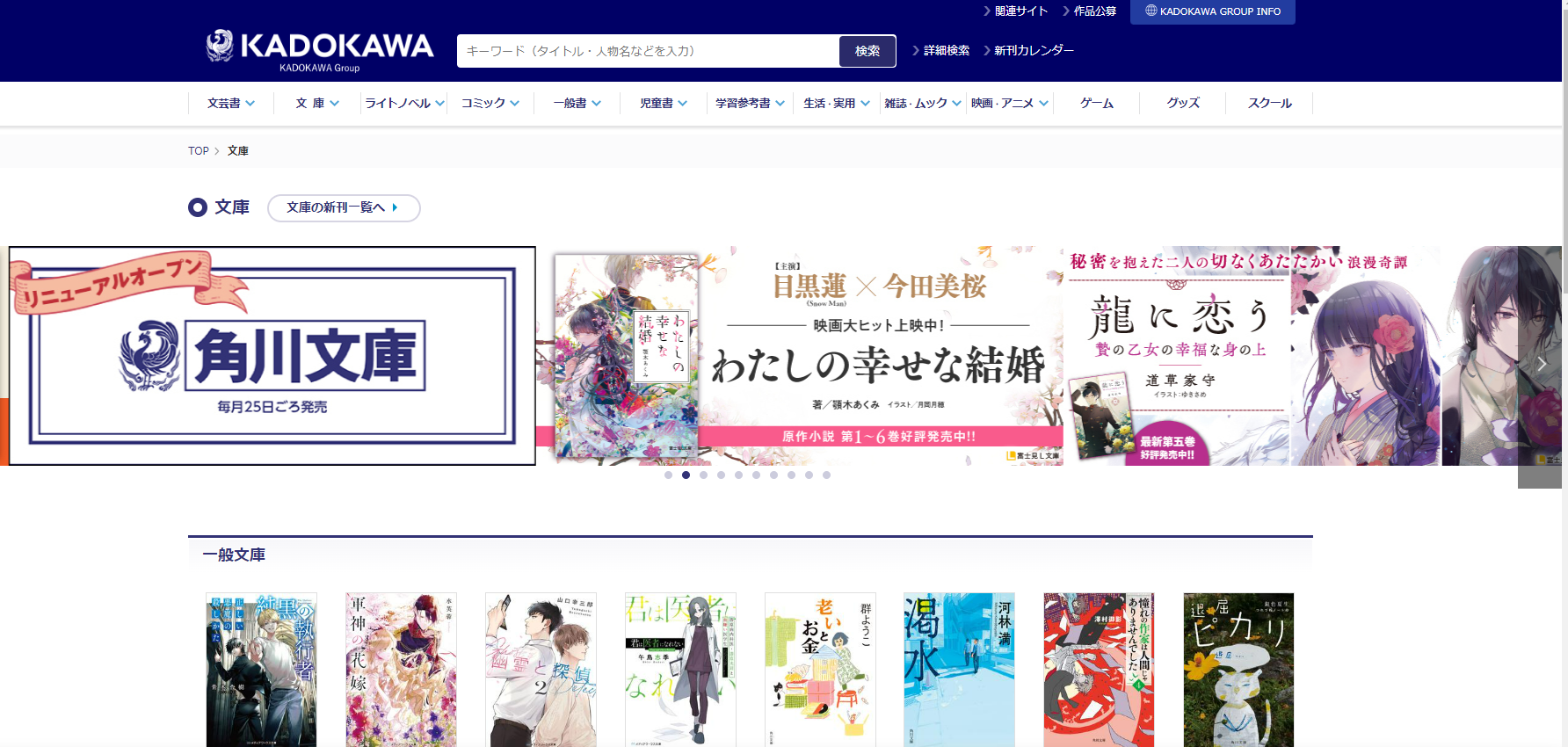The image size is (1568, 747).
Task: Expand the 映画・アニメ menu
Action: [x=1010, y=103]
